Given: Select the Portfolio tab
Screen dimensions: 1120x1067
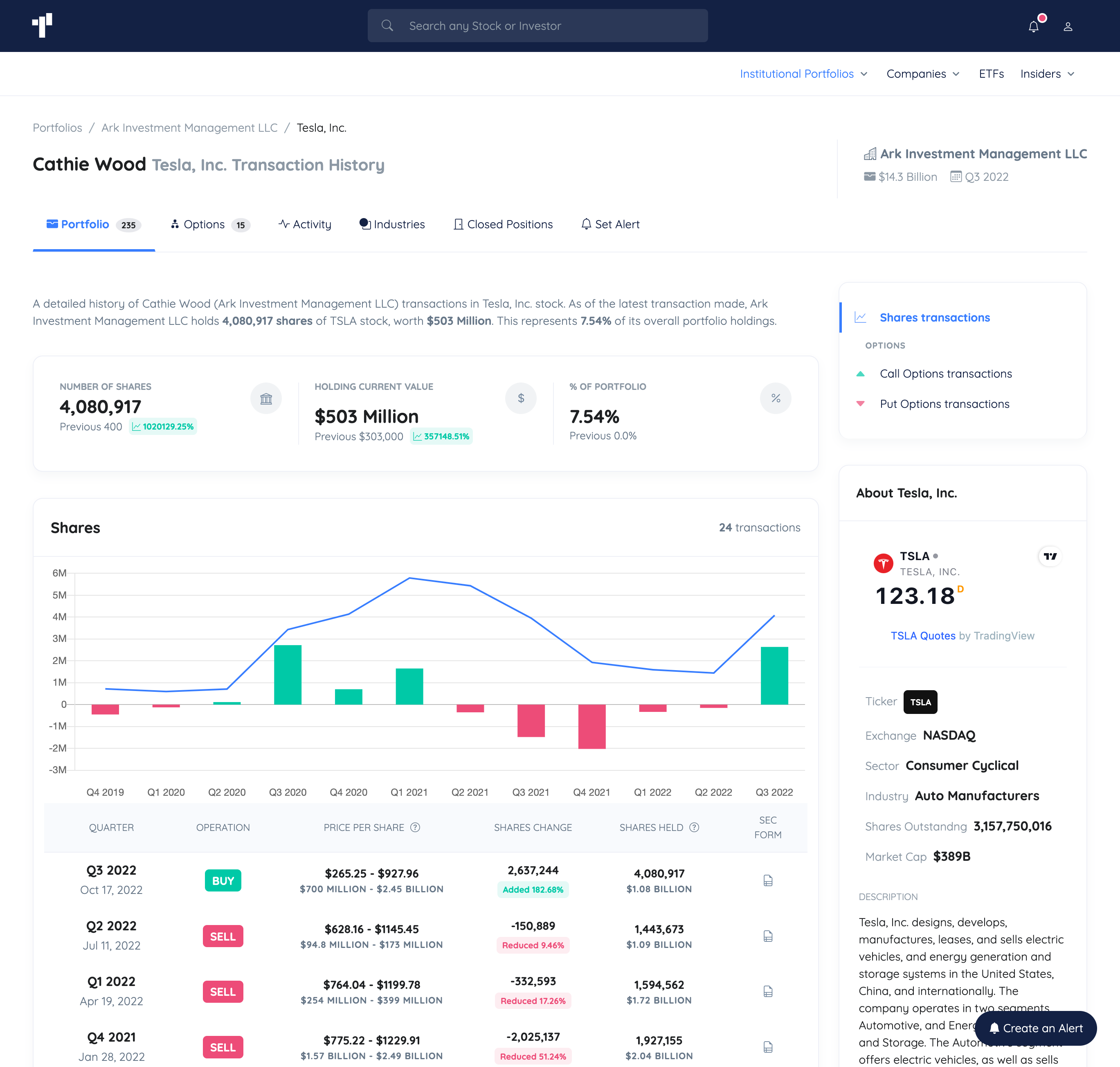Looking at the screenshot, I should click(94, 225).
